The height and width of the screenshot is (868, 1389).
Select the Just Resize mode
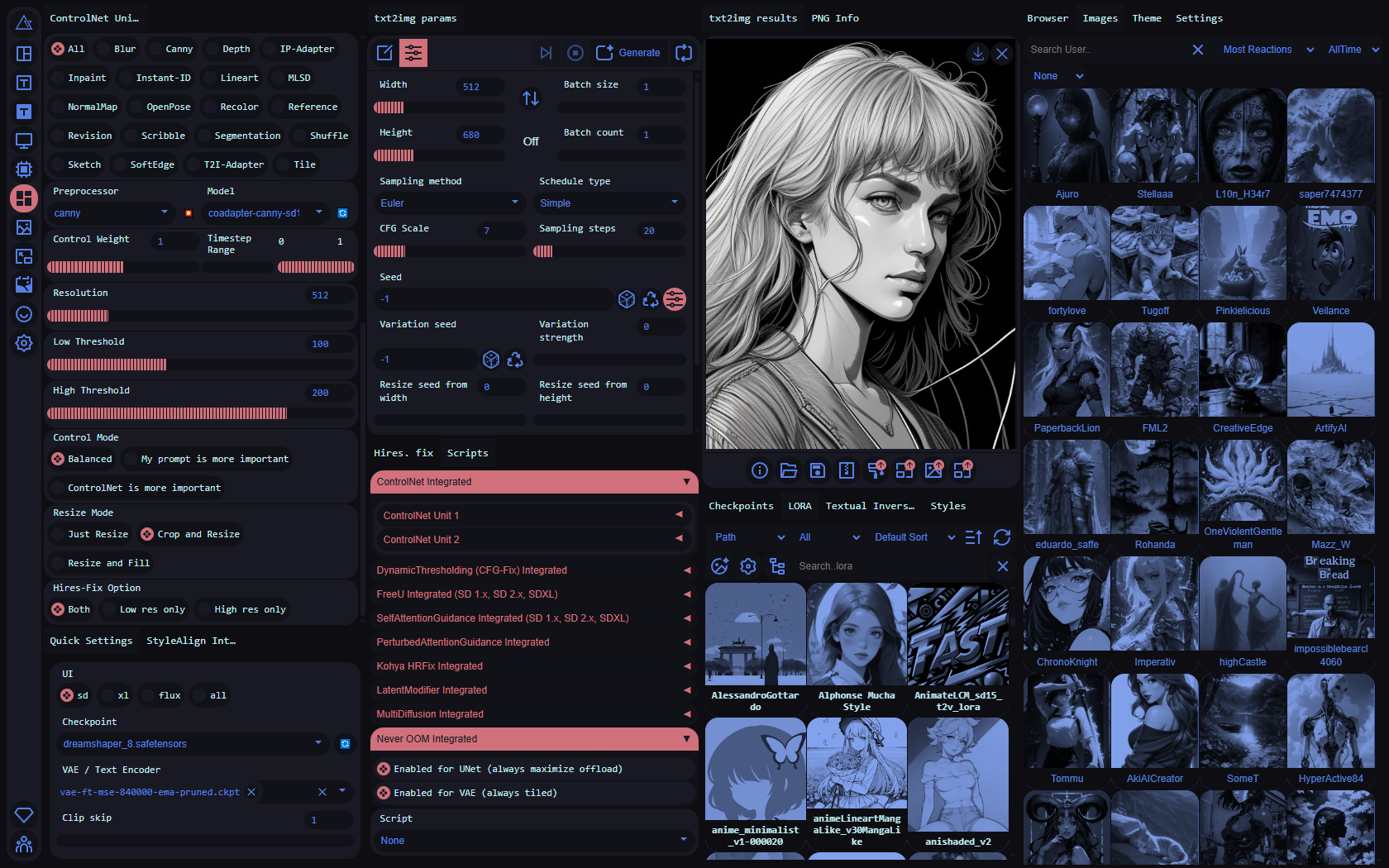pos(90,534)
